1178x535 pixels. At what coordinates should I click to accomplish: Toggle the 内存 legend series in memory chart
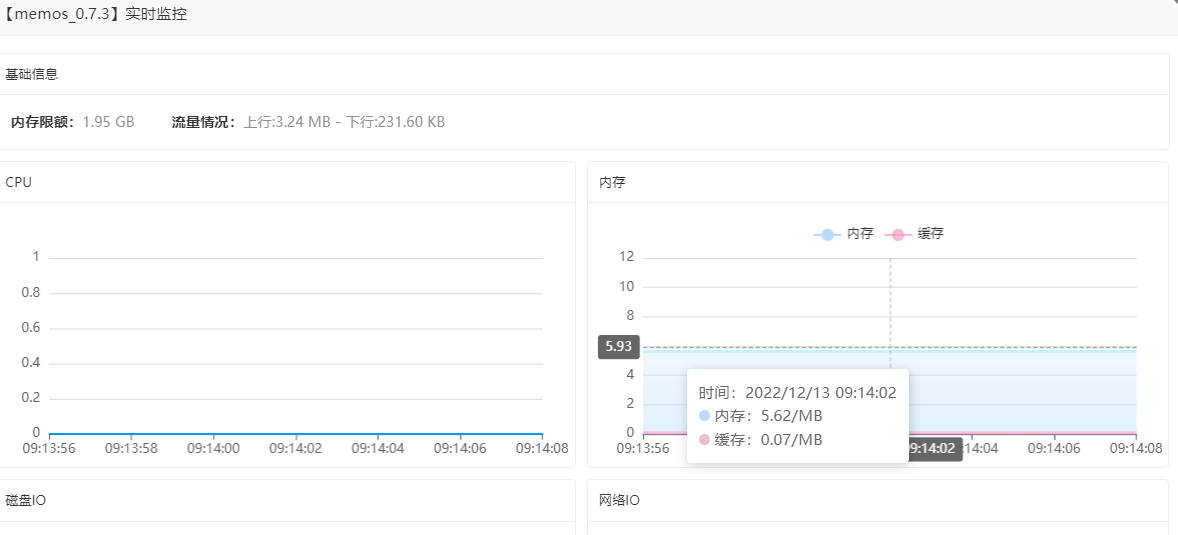point(844,234)
